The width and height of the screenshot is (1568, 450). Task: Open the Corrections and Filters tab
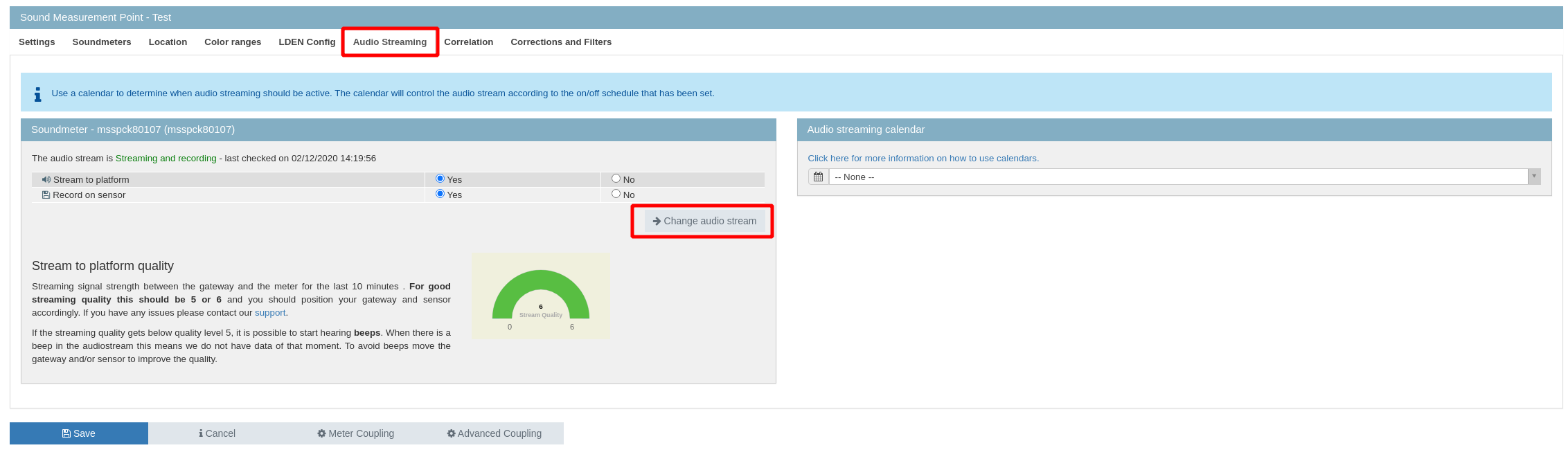[560, 42]
